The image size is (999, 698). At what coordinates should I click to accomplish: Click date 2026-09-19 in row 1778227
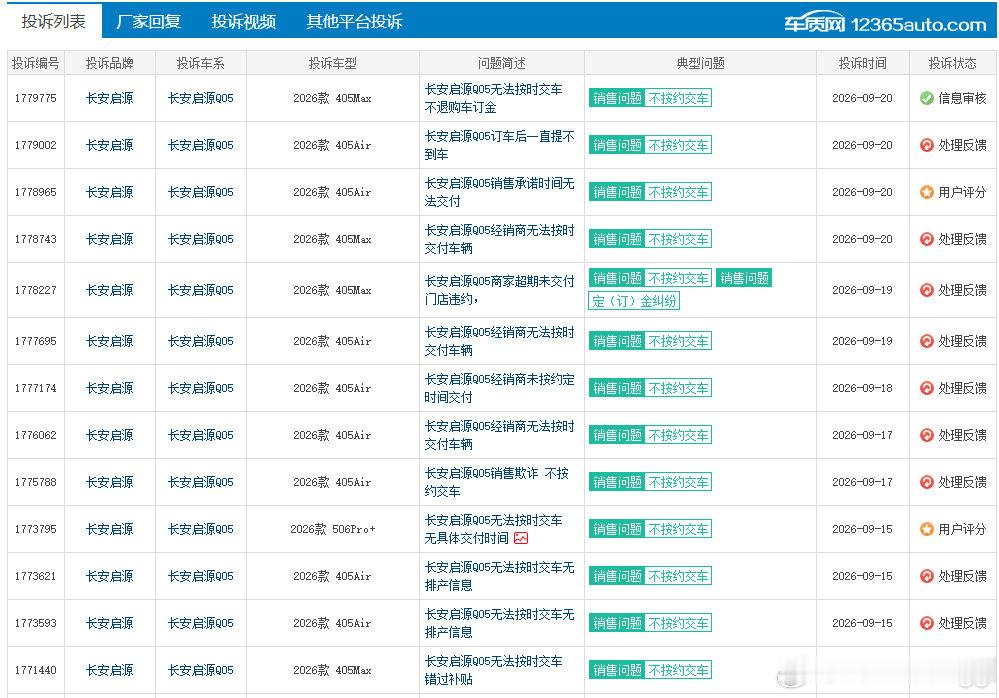point(862,290)
